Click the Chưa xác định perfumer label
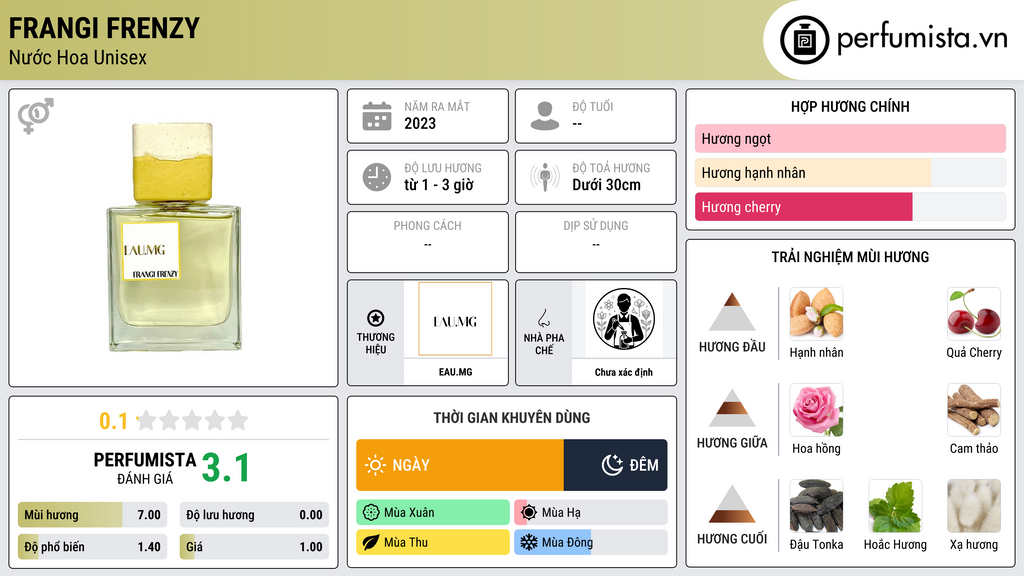Screen dimensions: 1024x576 (x=624, y=372)
